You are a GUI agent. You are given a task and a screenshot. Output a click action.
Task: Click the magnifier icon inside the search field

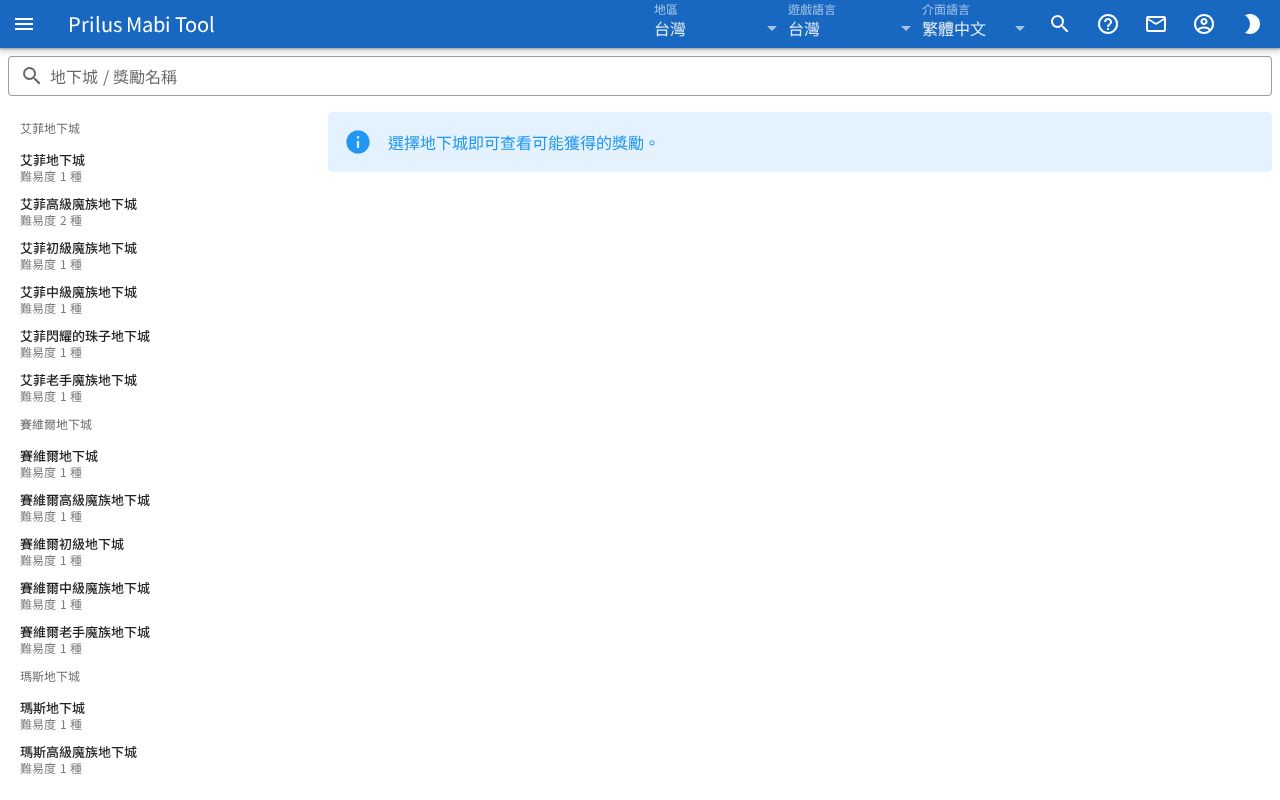tap(32, 76)
